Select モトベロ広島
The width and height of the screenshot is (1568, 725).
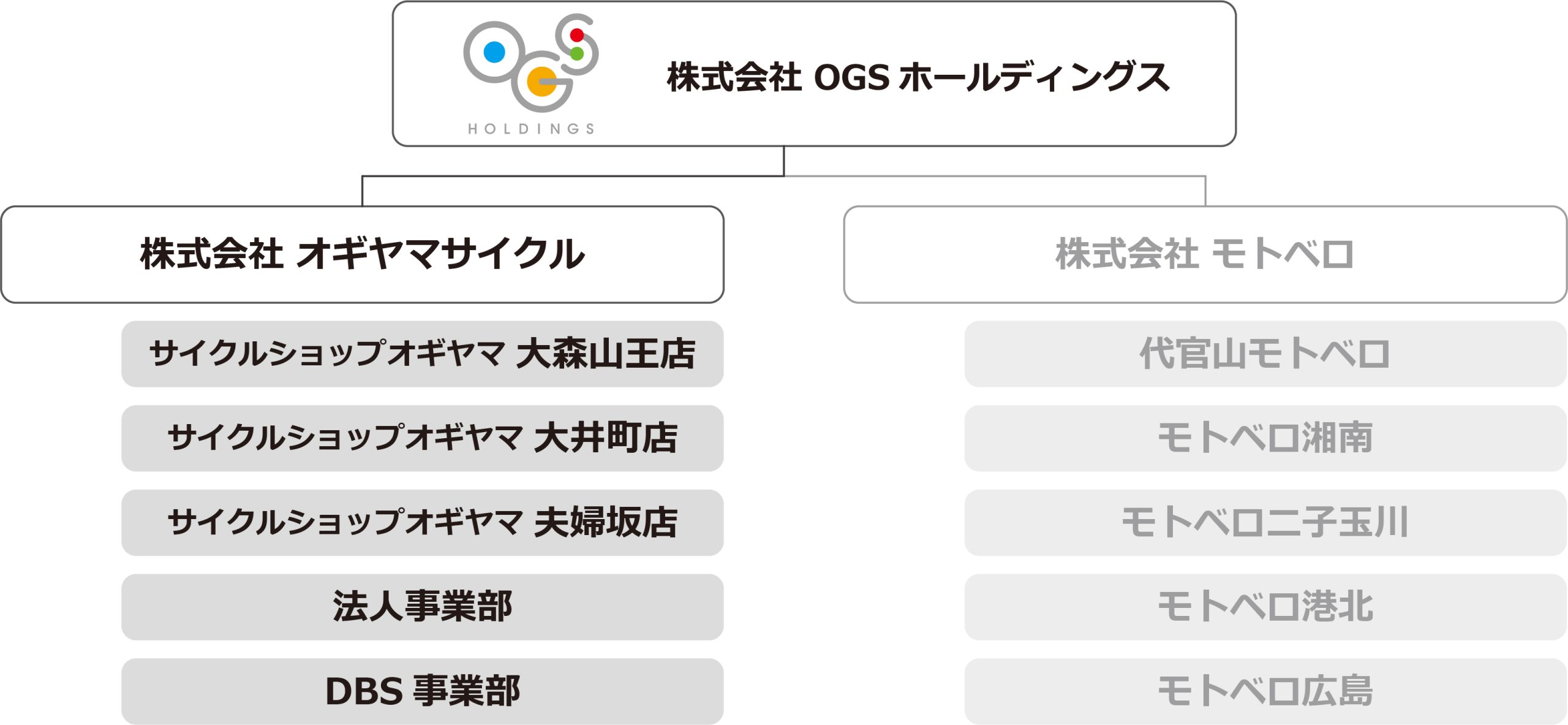pyautogui.click(x=1265, y=692)
